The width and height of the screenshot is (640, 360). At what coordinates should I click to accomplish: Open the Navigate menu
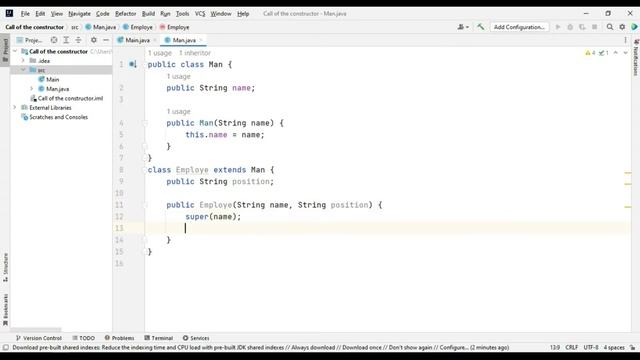coord(79,13)
